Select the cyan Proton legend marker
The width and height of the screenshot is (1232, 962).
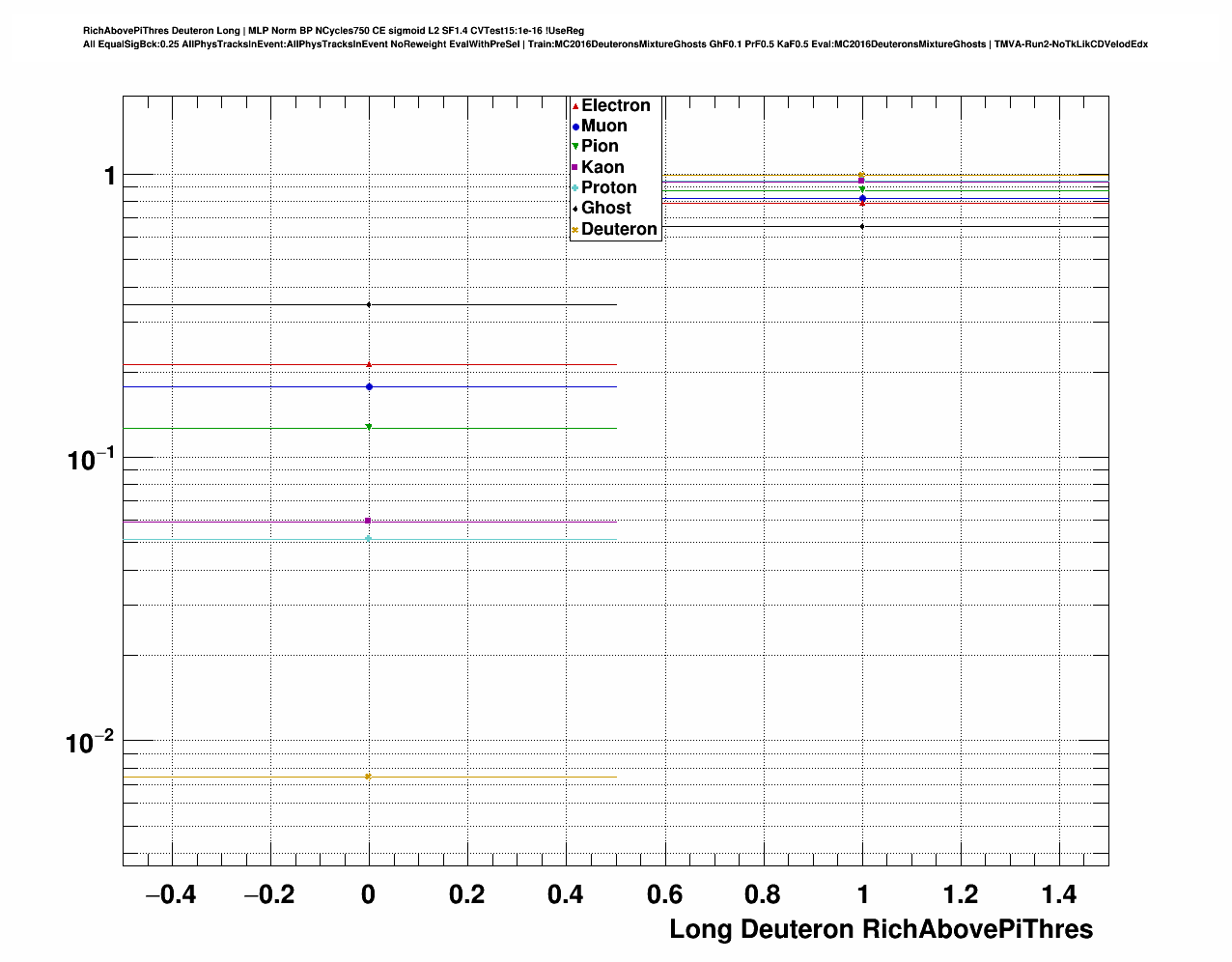[575, 188]
